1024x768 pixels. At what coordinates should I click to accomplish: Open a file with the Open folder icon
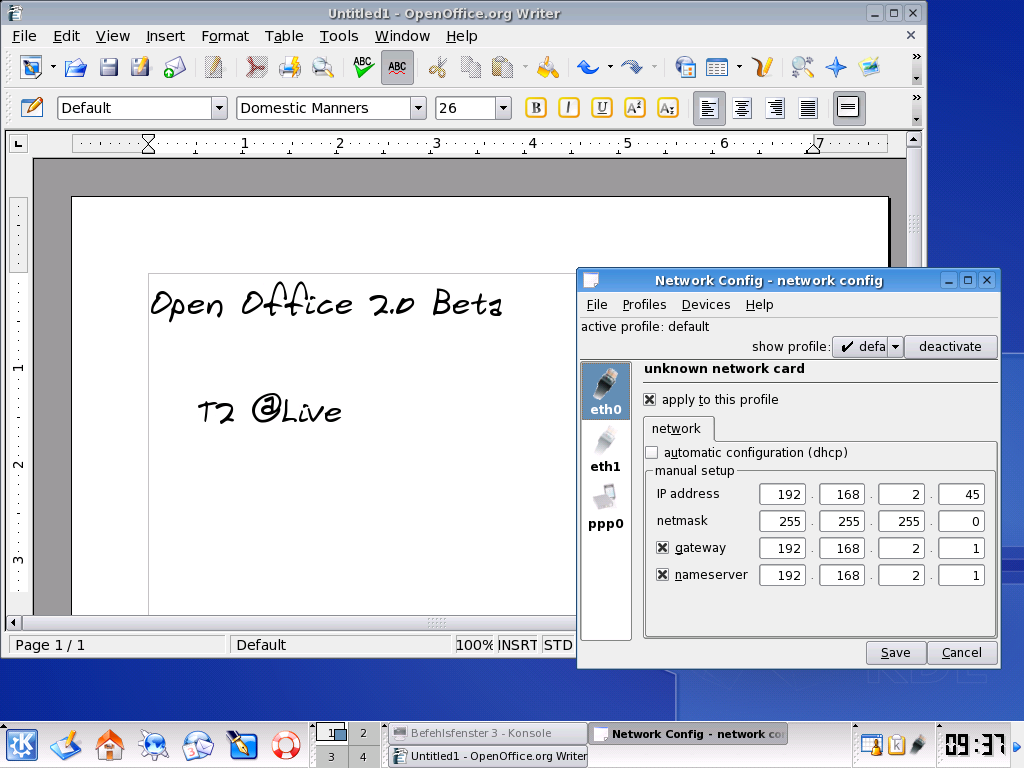pos(76,67)
